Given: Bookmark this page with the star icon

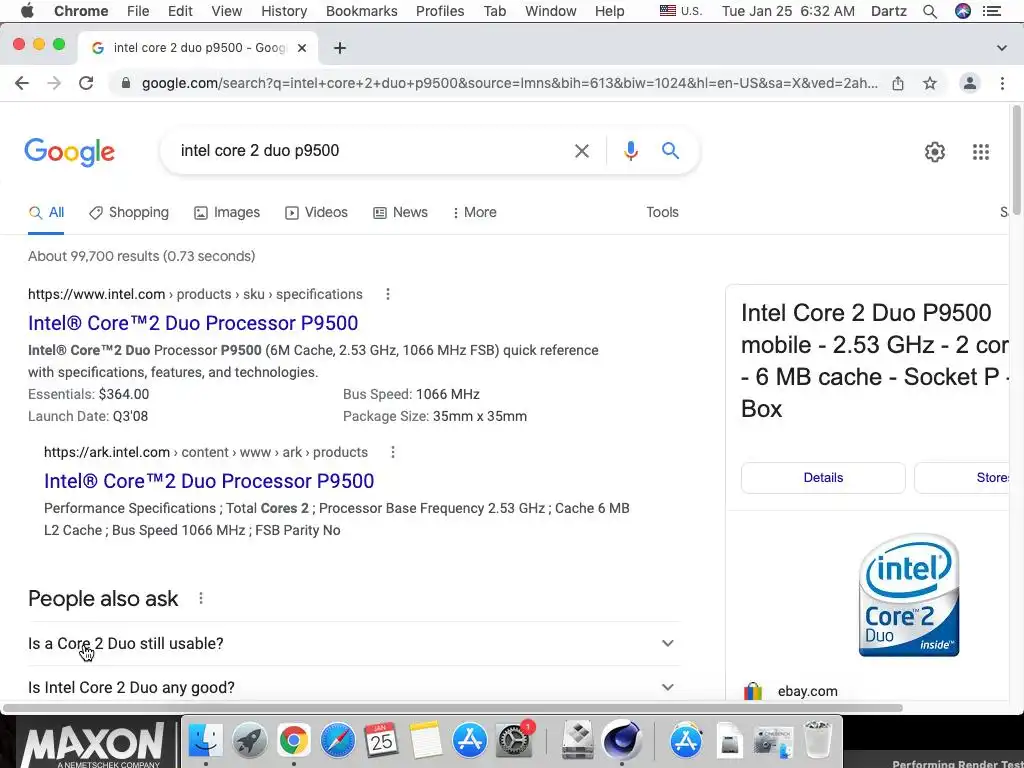Looking at the screenshot, I should pos(930,83).
